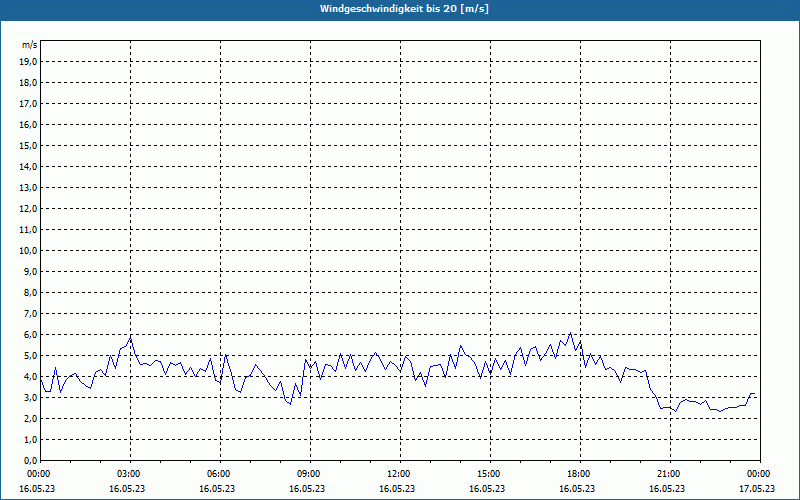
Task: Click the "15:00" time axis label
Action: [x=489, y=474]
